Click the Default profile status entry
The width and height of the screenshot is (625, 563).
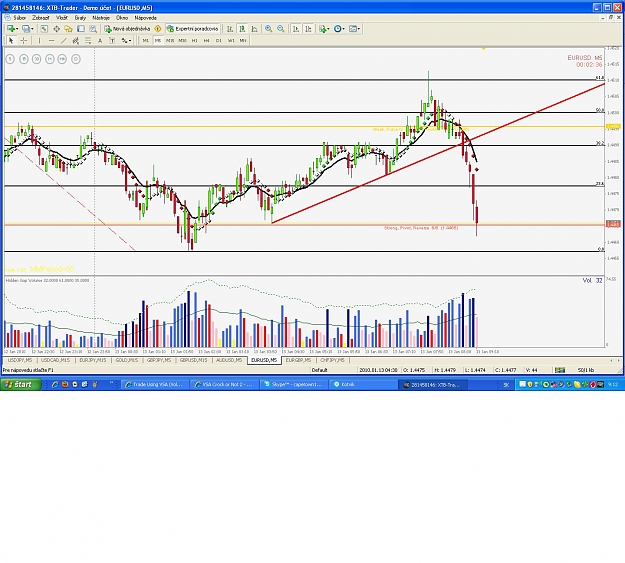tap(319, 370)
